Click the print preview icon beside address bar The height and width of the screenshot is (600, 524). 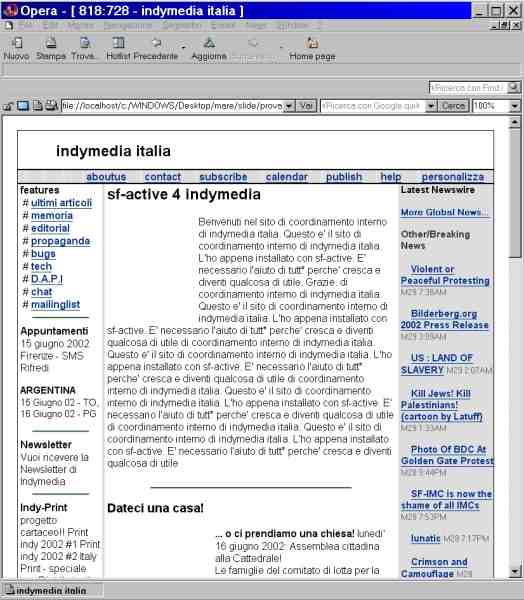pyautogui.click(x=51, y=106)
